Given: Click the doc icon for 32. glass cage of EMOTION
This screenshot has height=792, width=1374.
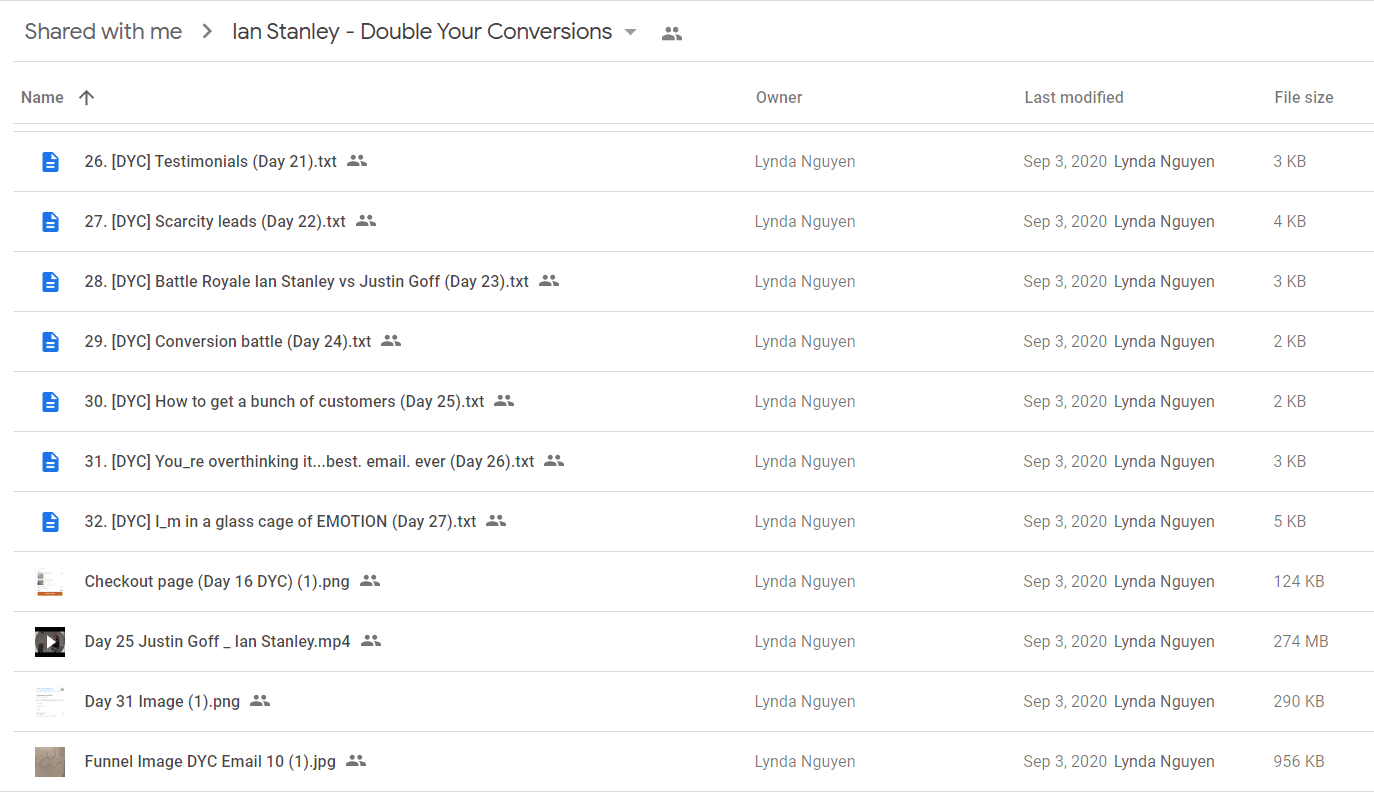Looking at the screenshot, I should [50, 521].
